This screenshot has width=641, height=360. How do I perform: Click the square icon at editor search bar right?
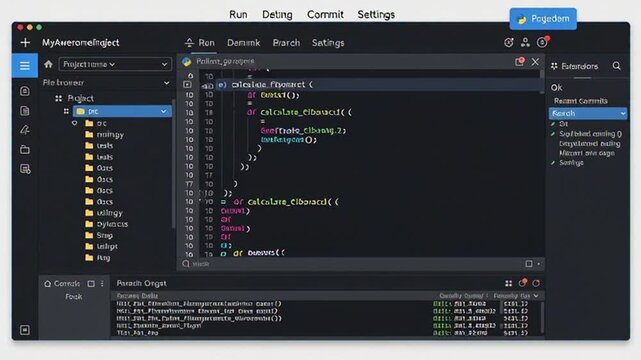point(529,264)
